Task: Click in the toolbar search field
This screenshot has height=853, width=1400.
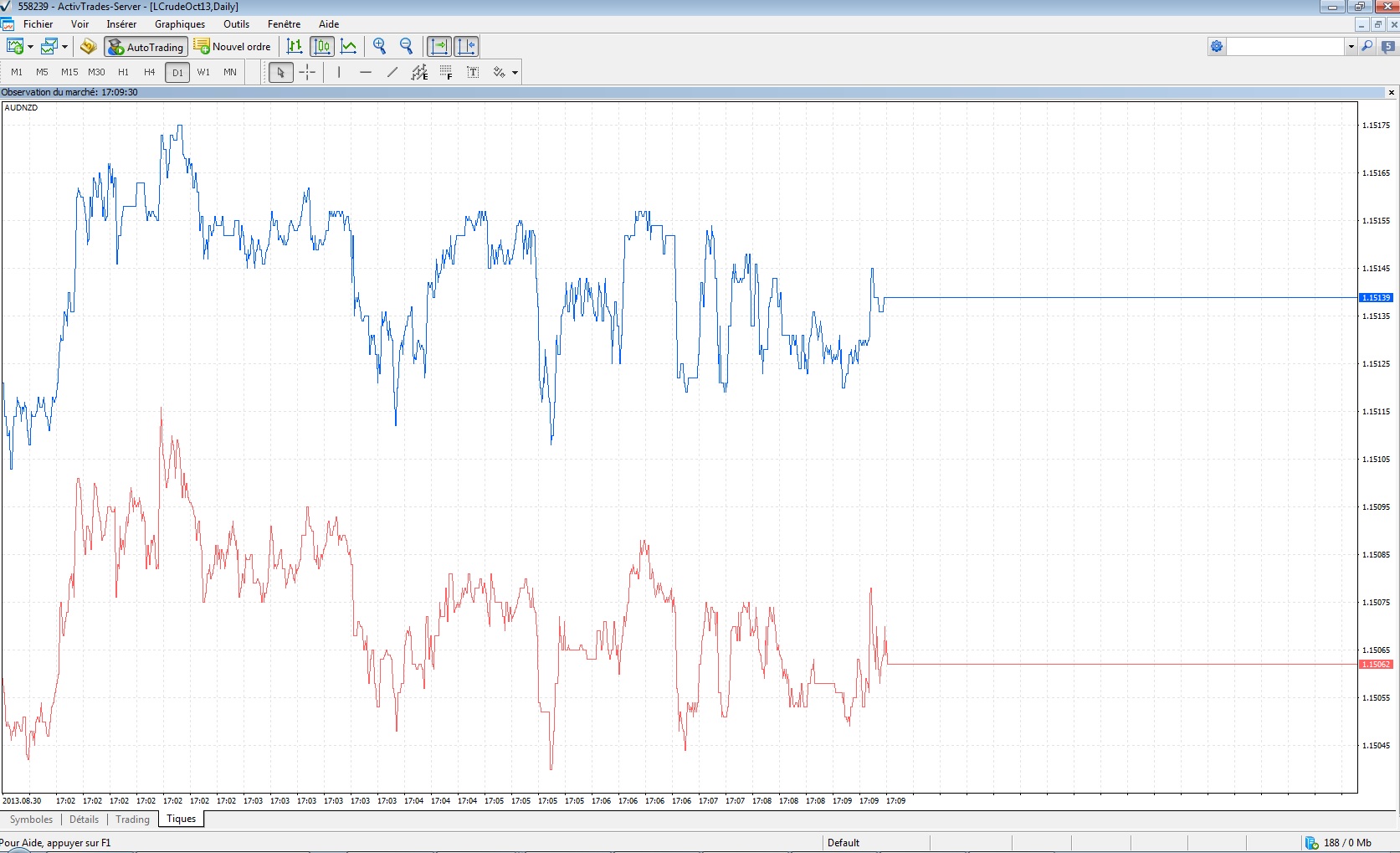Action: pyautogui.click(x=1285, y=47)
